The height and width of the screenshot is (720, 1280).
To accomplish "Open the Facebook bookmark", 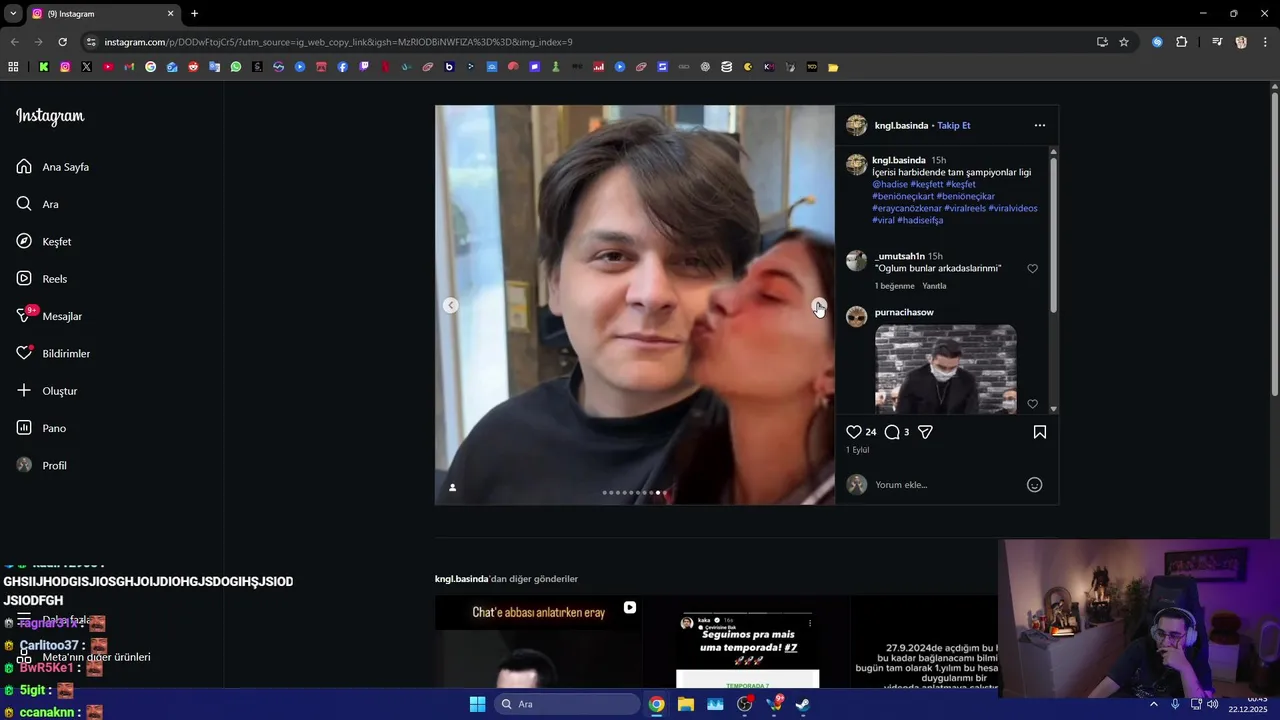I will [x=343, y=67].
